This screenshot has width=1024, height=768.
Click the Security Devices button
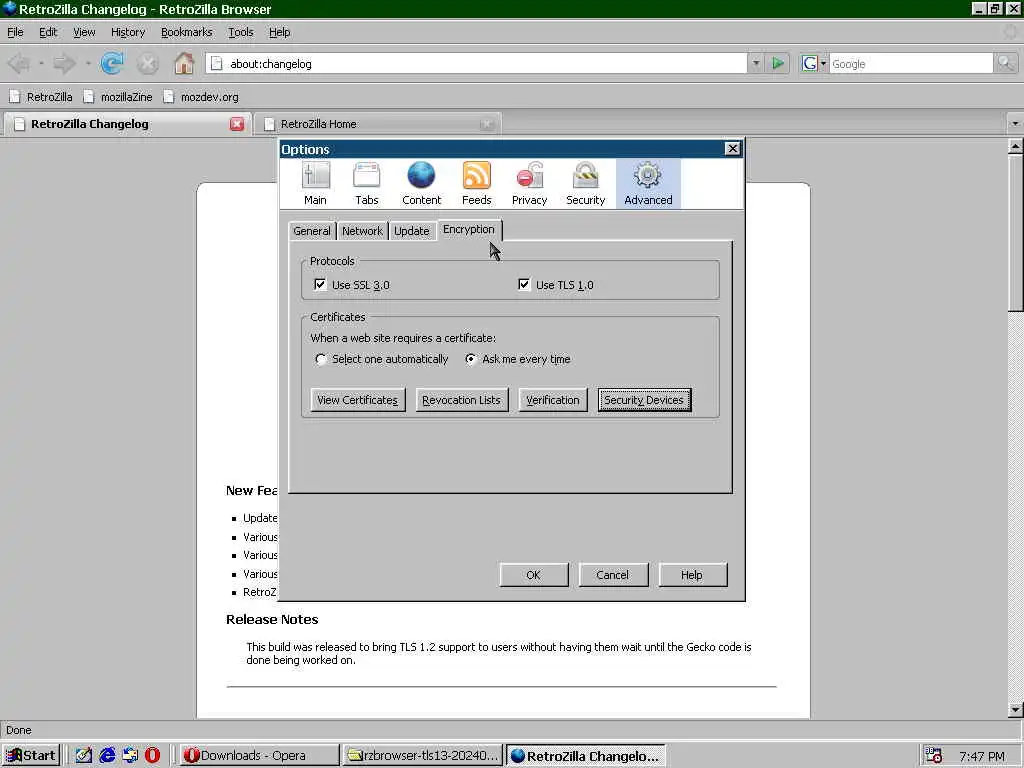point(644,400)
